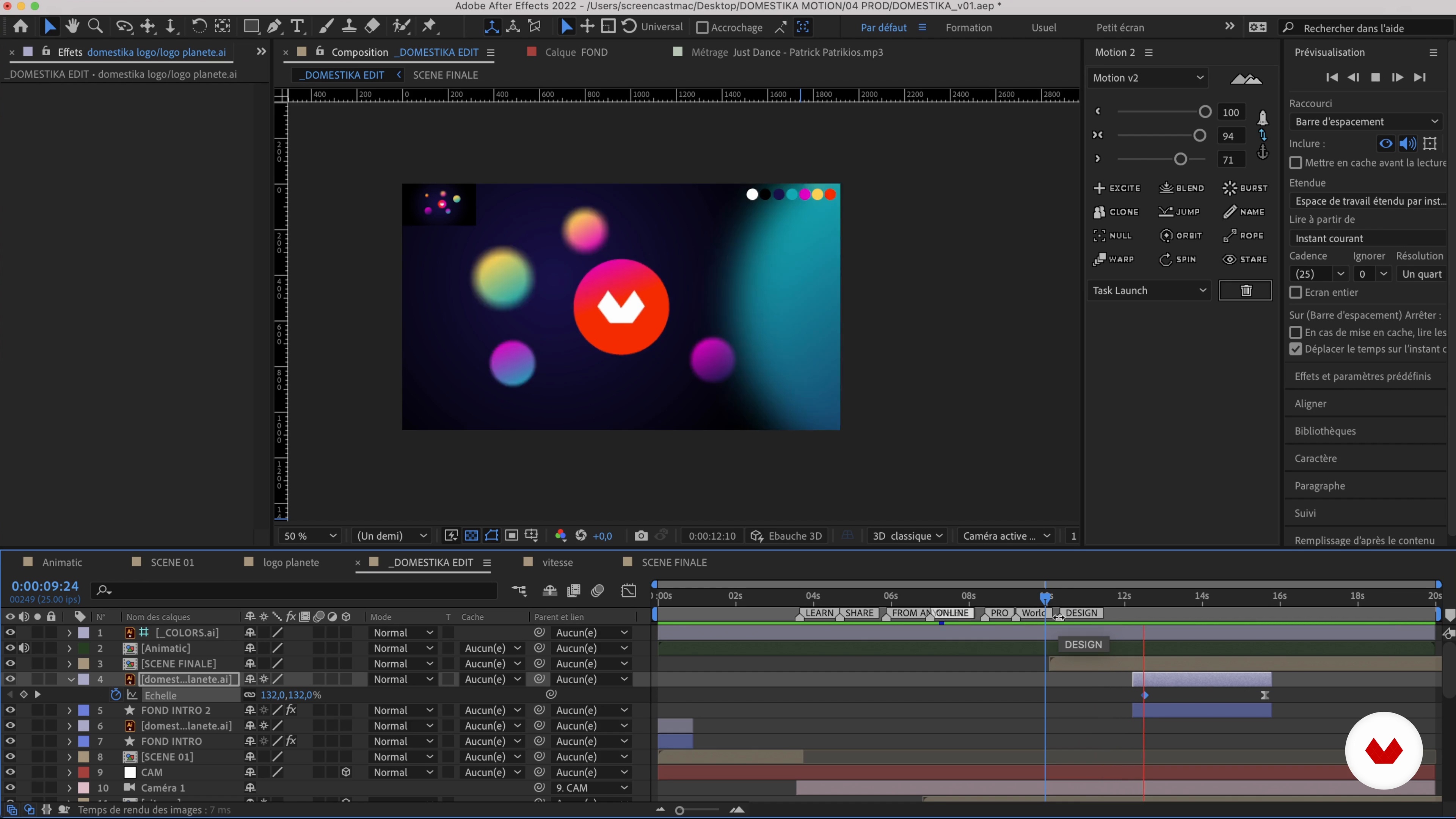
Task: Click the Motion 2 JUMP tool
Action: click(x=1179, y=212)
